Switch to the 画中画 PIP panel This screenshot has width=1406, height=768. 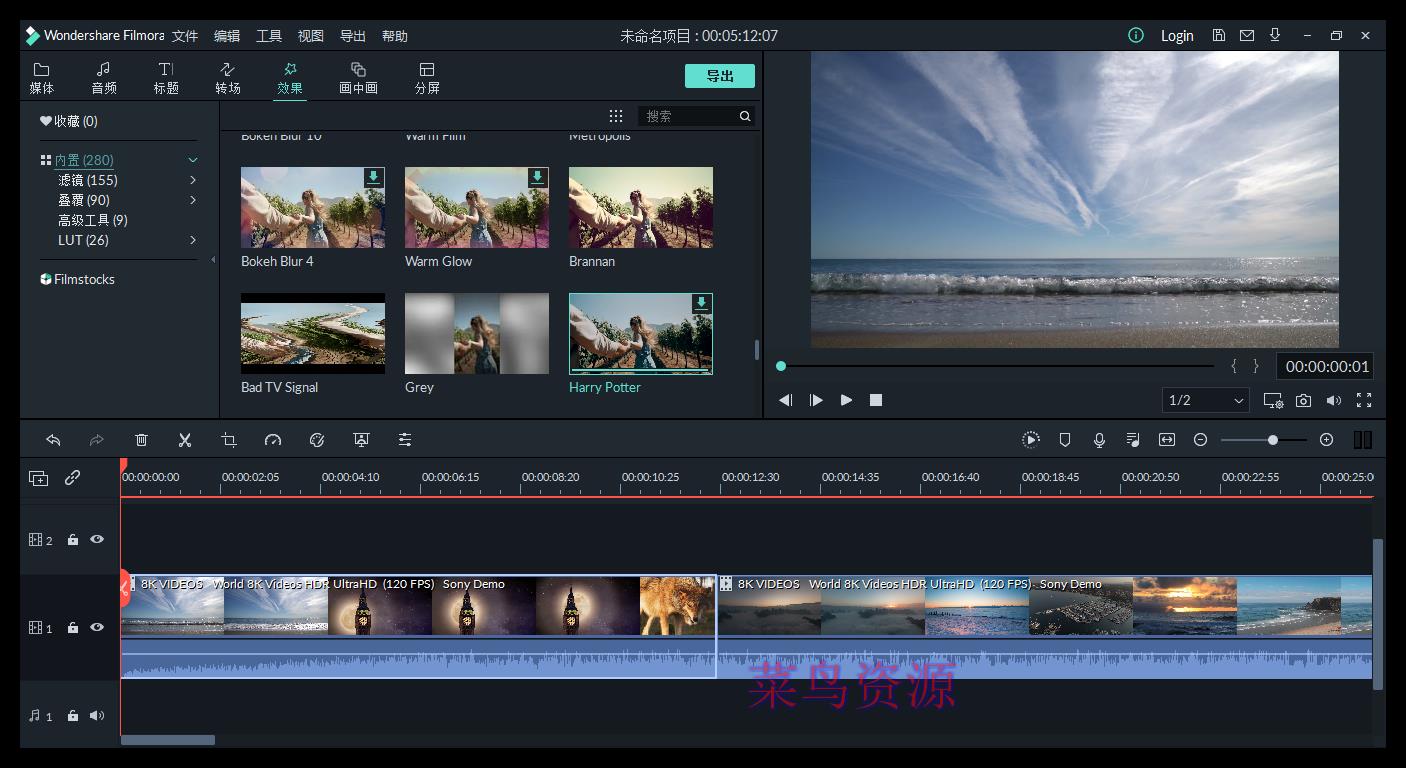pos(358,76)
